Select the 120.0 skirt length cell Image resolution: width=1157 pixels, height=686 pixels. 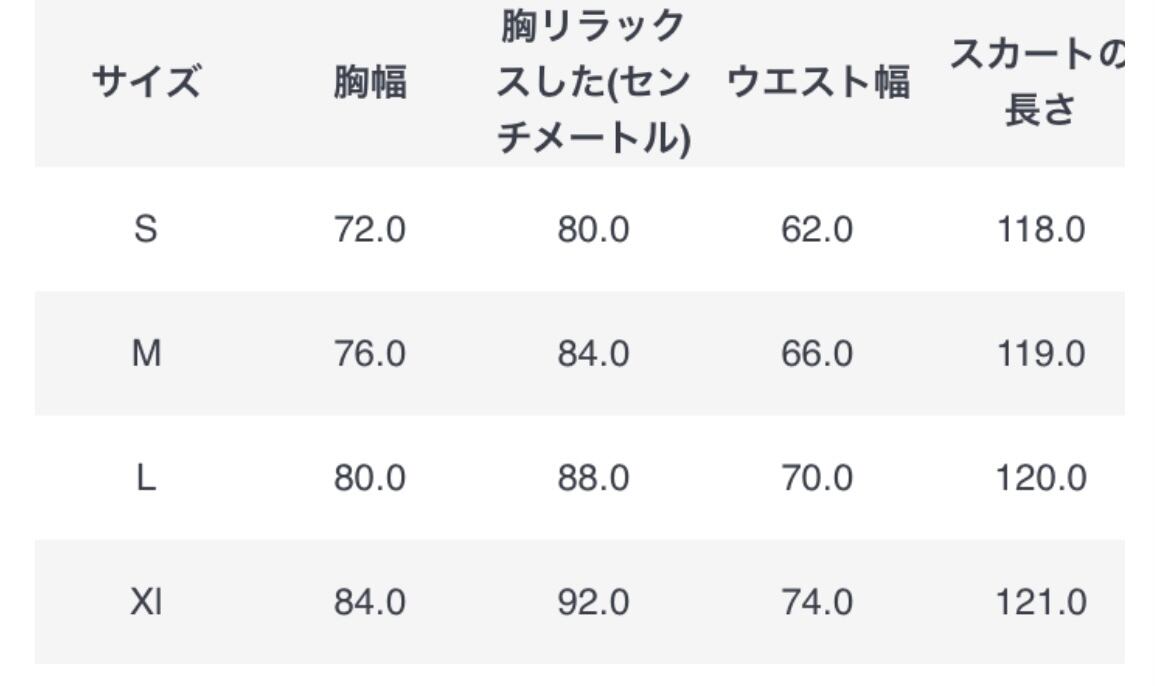[1040, 479]
